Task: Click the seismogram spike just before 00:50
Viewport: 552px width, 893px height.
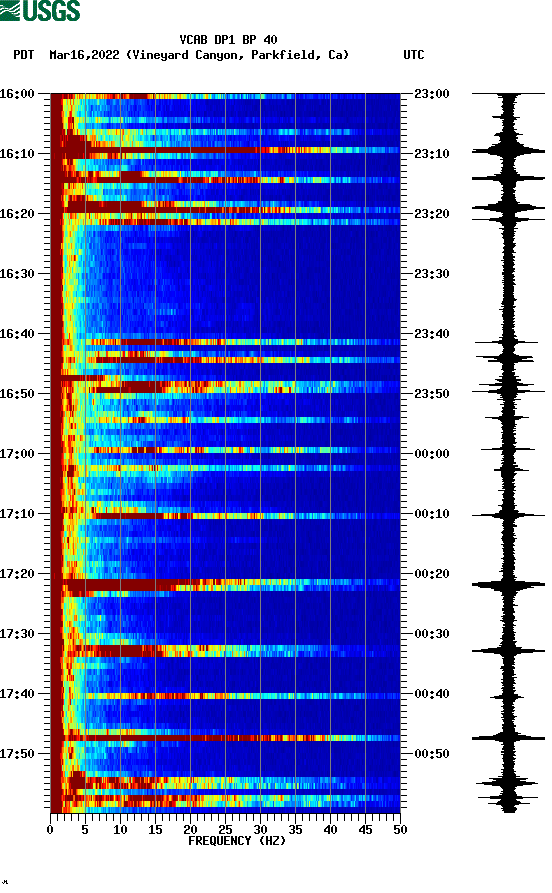Action: point(508,738)
